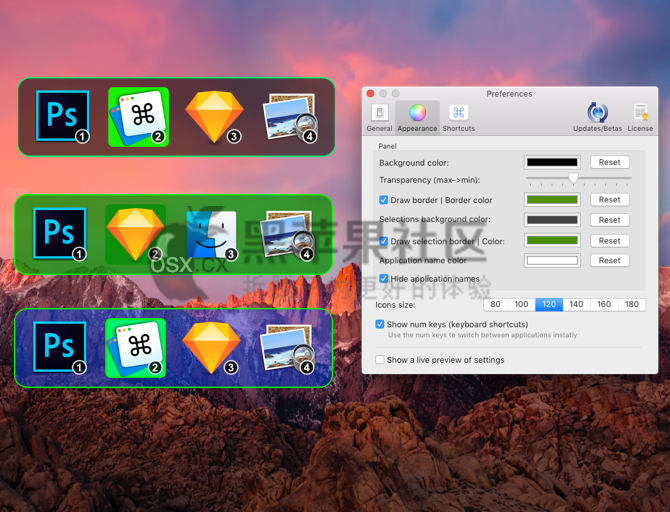Select highlighted Sketch icon in green middle panel

pyautogui.click(x=135, y=234)
